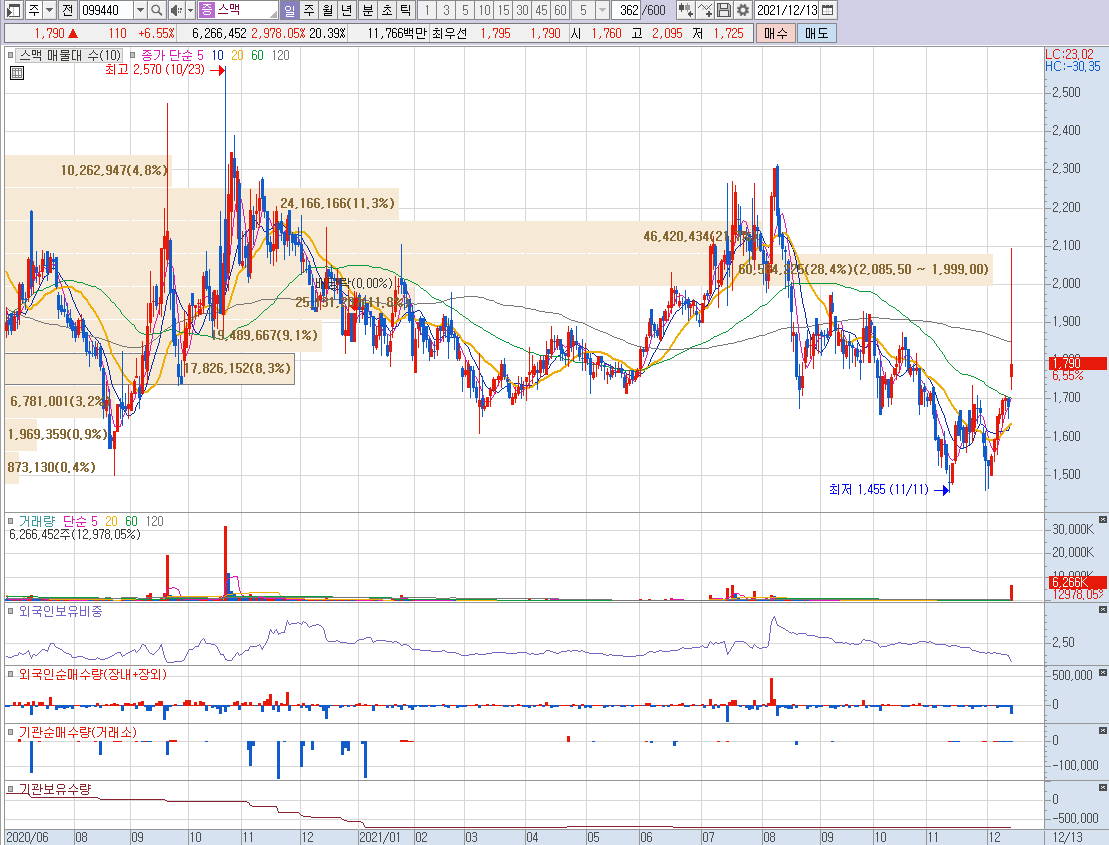Select the 월 monthly chart period
The width and height of the screenshot is (1109, 845).
(x=327, y=10)
